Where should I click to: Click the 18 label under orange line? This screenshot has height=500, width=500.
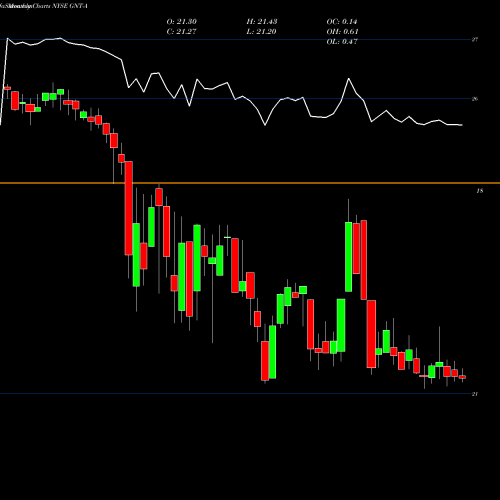coord(480,191)
